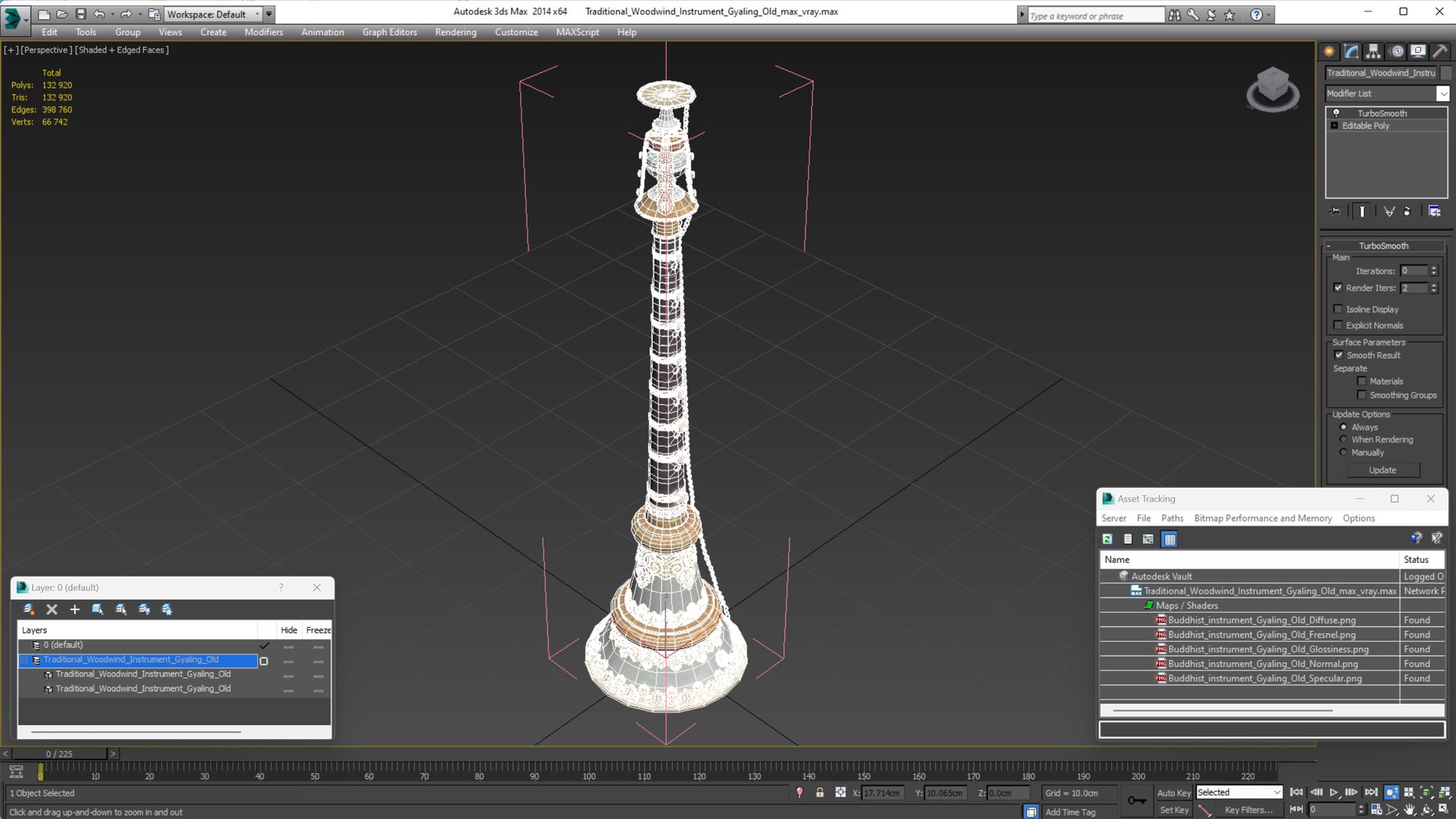This screenshot has height=819, width=1456.
Task: Click the Pin Stack icon
Action: [1335, 212]
